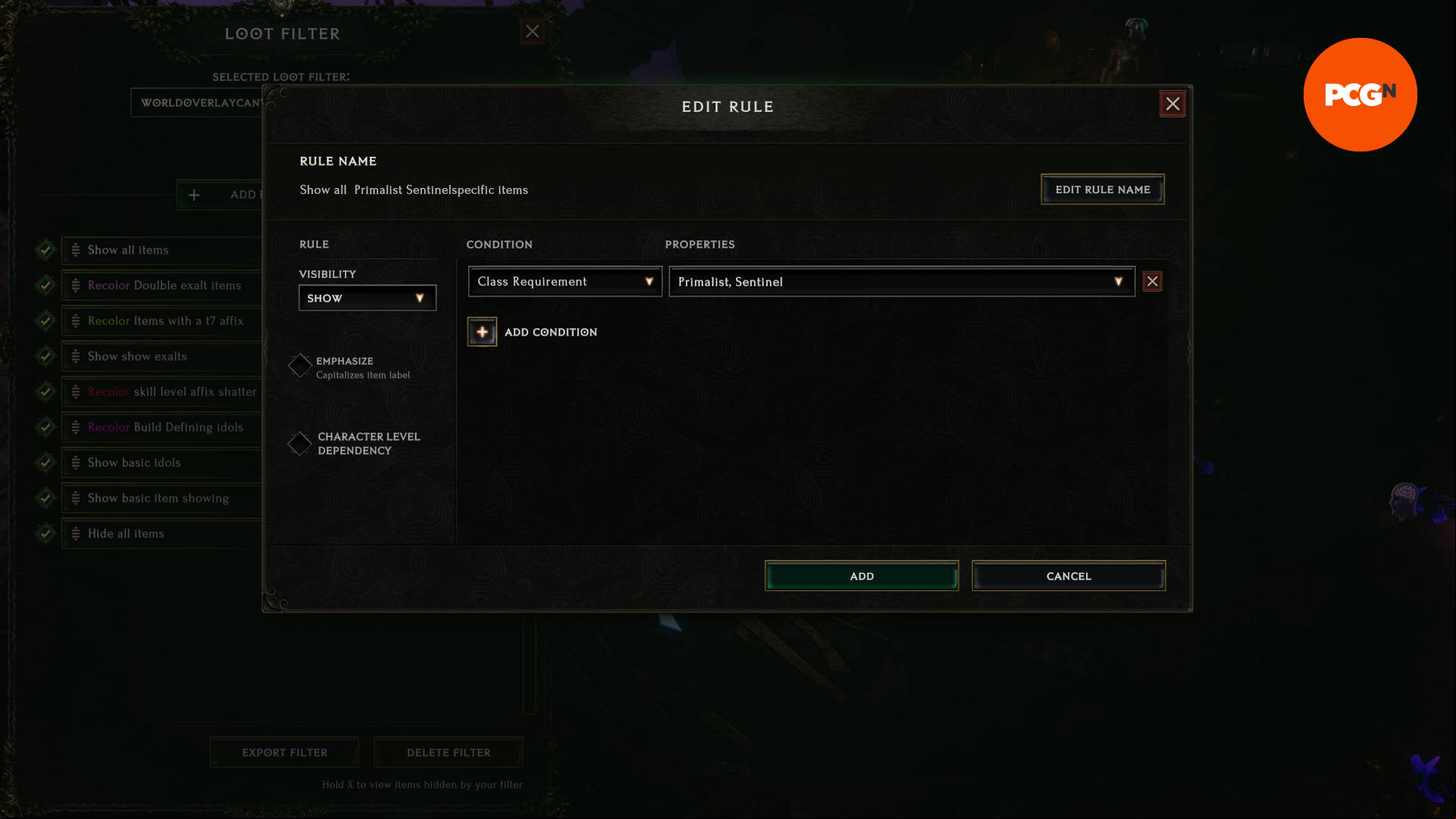Click the plus icon beside Add Condition

[x=482, y=332]
